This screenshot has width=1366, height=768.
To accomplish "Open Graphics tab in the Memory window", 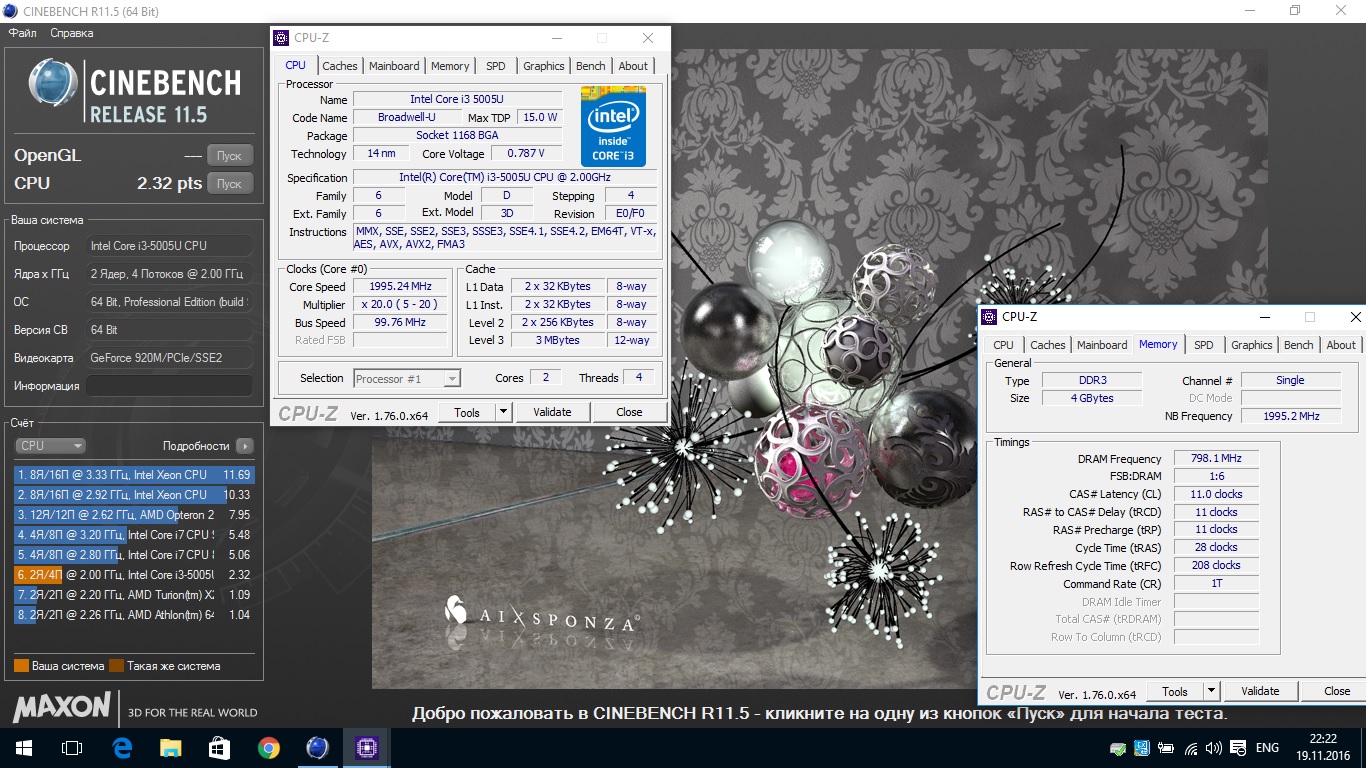I will (1252, 345).
